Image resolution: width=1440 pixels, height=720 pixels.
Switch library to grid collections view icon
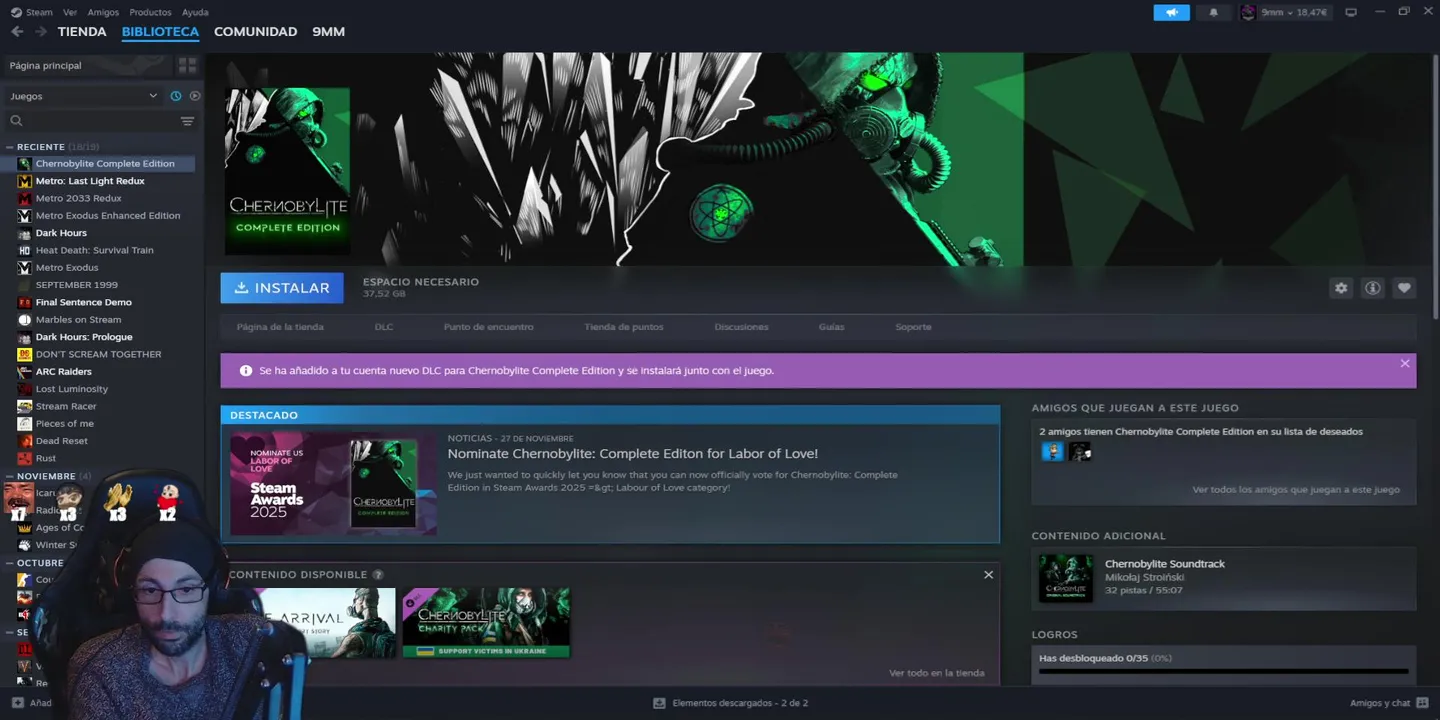187,65
